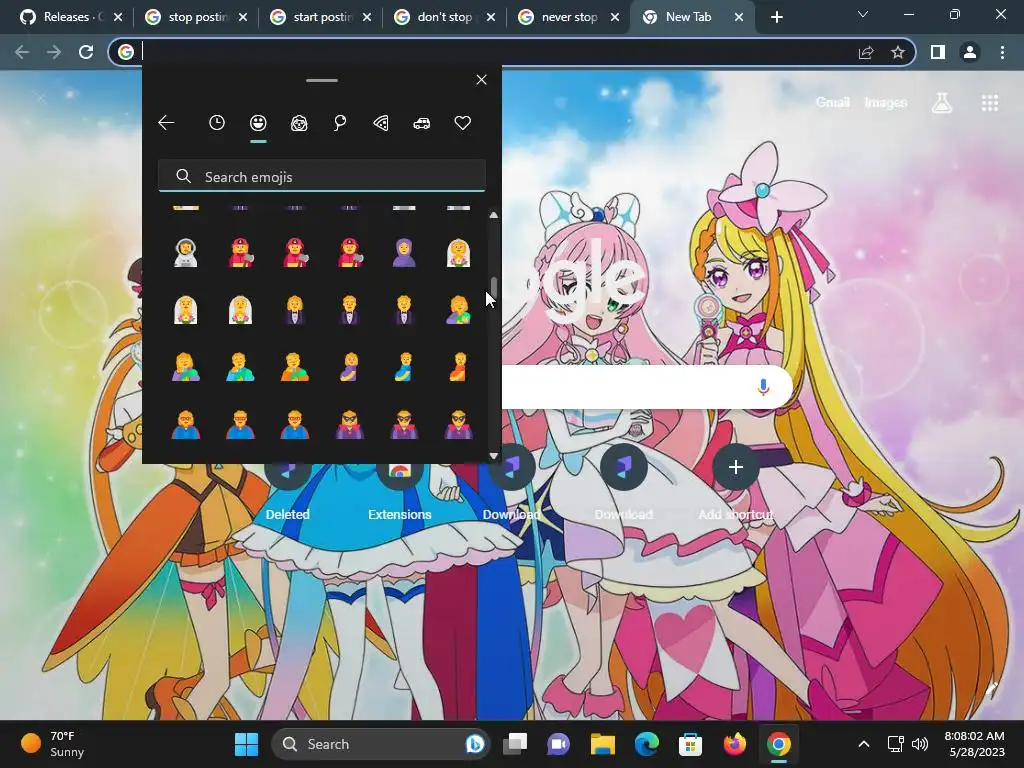The image size is (1024, 768).
Task: Open the Google apps grid
Action: (x=990, y=103)
